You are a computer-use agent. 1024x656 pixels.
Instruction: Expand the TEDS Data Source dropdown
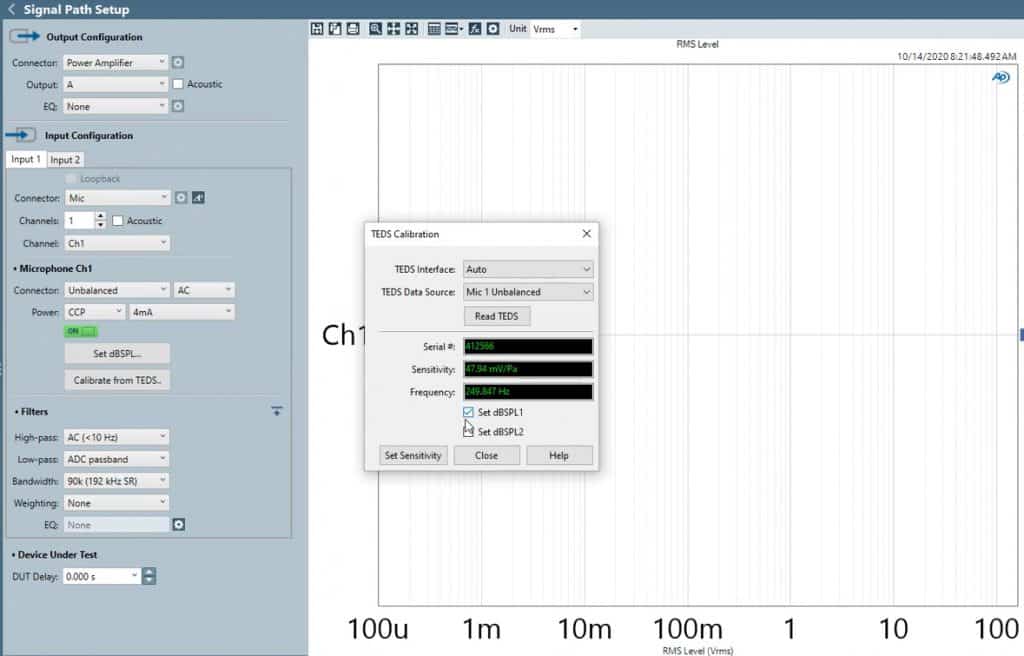coord(528,292)
